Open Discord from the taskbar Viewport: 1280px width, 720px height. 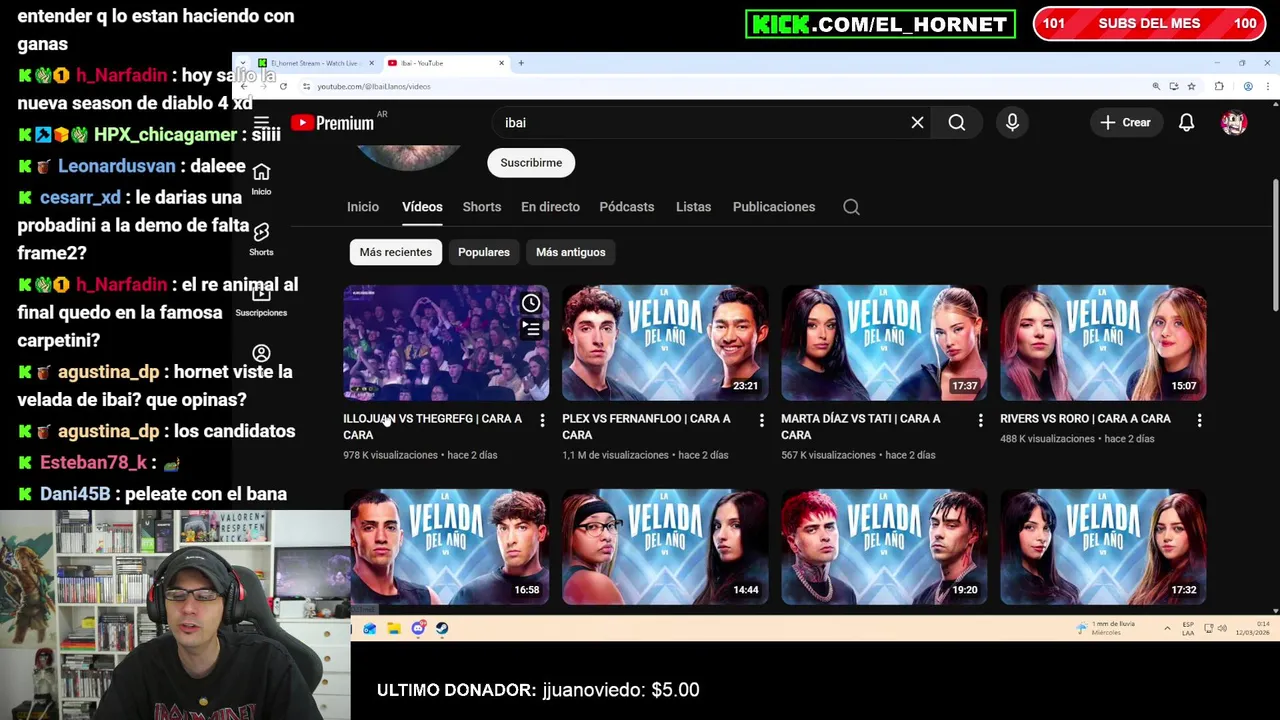click(x=418, y=628)
